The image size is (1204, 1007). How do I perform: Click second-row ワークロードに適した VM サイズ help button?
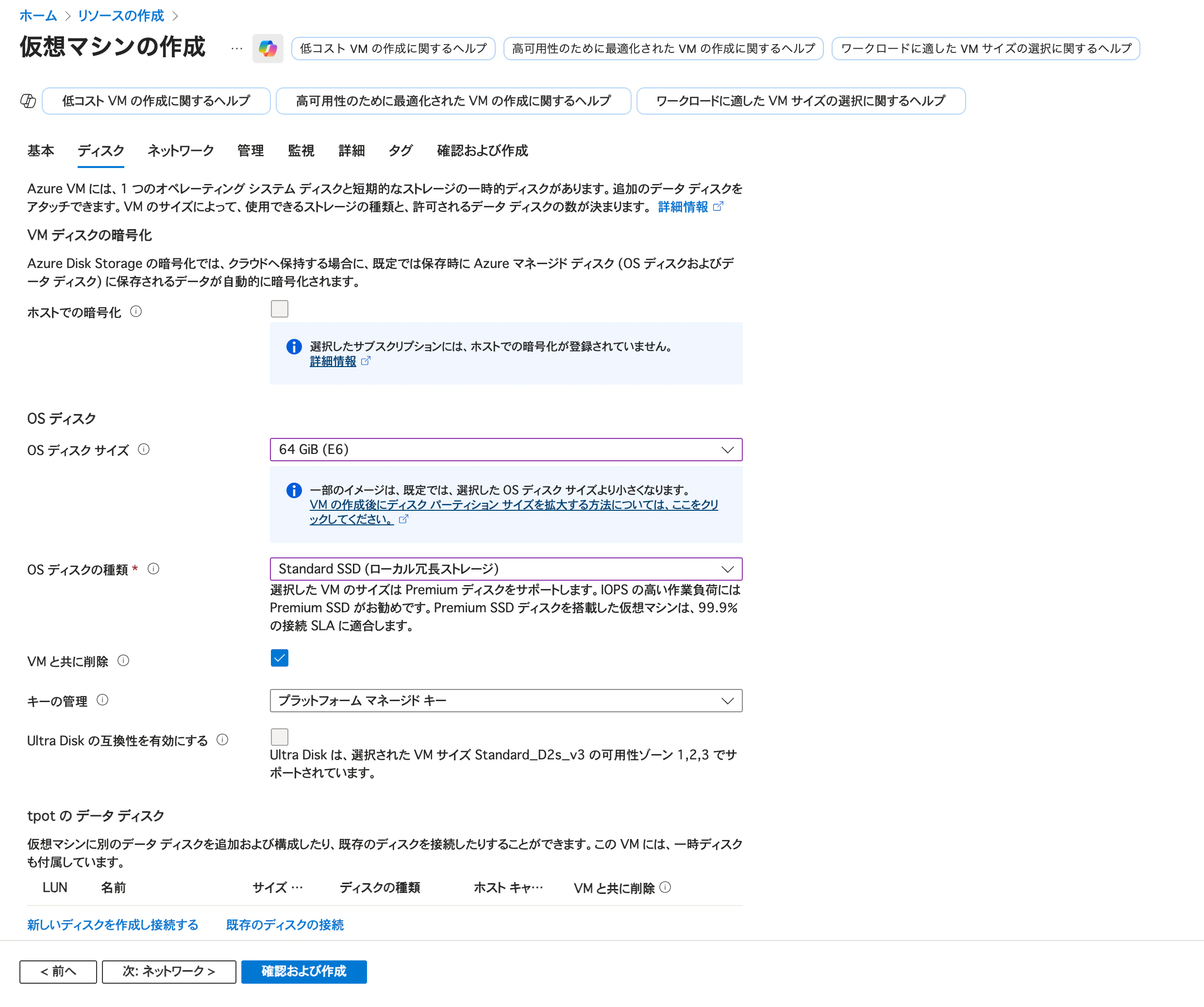click(801, 101)
